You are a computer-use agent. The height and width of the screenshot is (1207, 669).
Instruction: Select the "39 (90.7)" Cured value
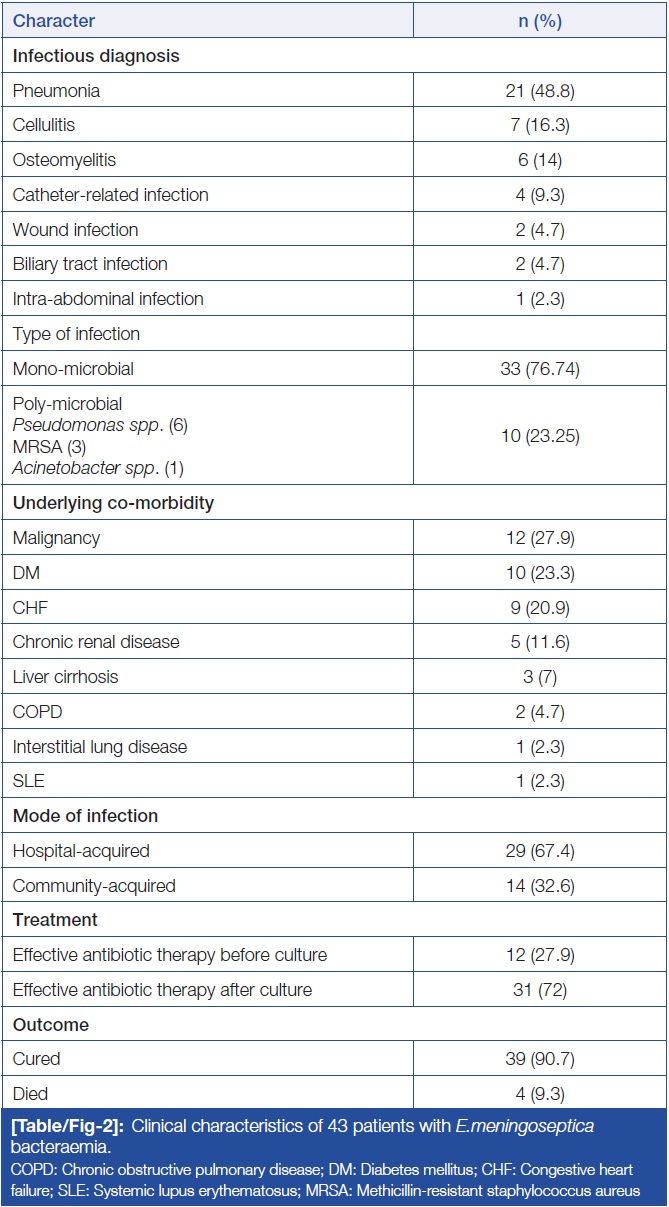(x=540, y=1059)
